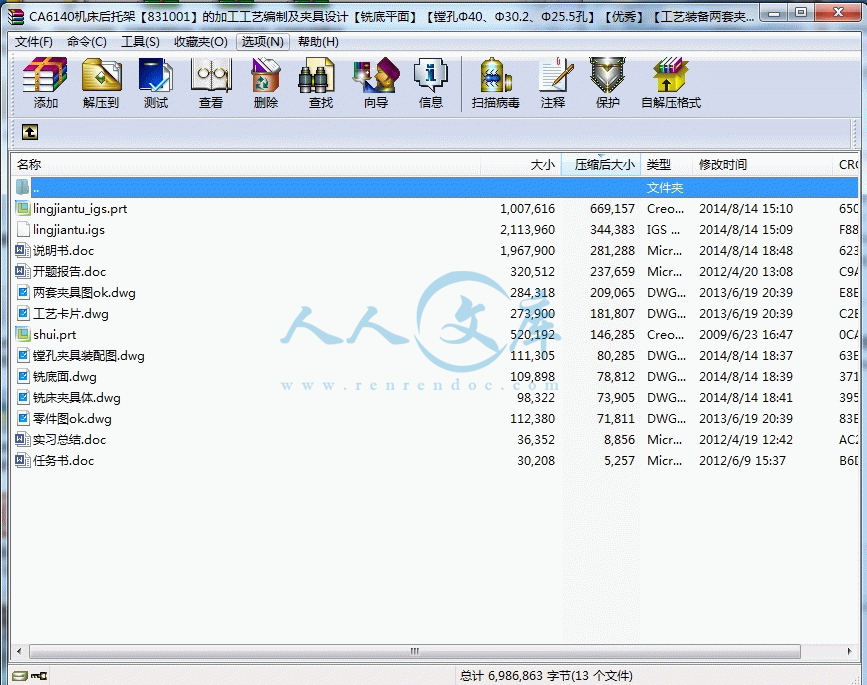Select the lingjiantu.igs blank file icon
The width and height of the screenshot is (867, 685).
(x=23, y=229)
